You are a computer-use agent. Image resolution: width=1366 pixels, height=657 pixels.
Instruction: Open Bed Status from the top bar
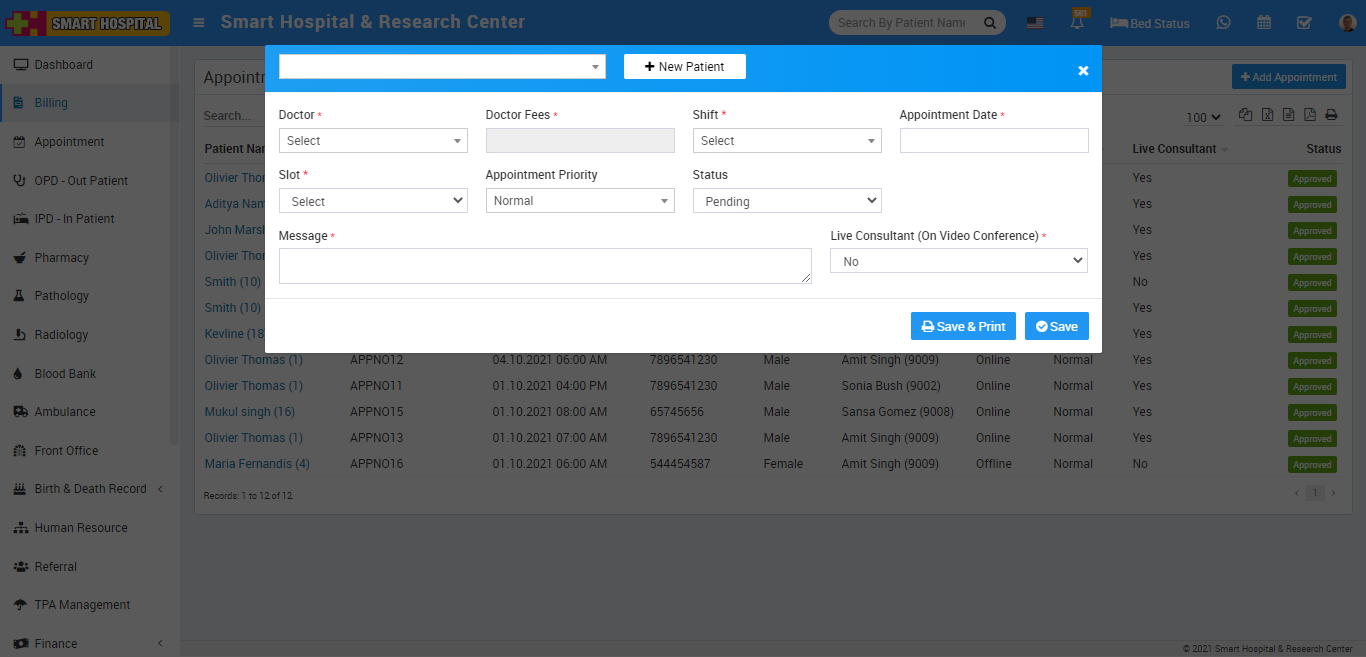coord(1150,23)
